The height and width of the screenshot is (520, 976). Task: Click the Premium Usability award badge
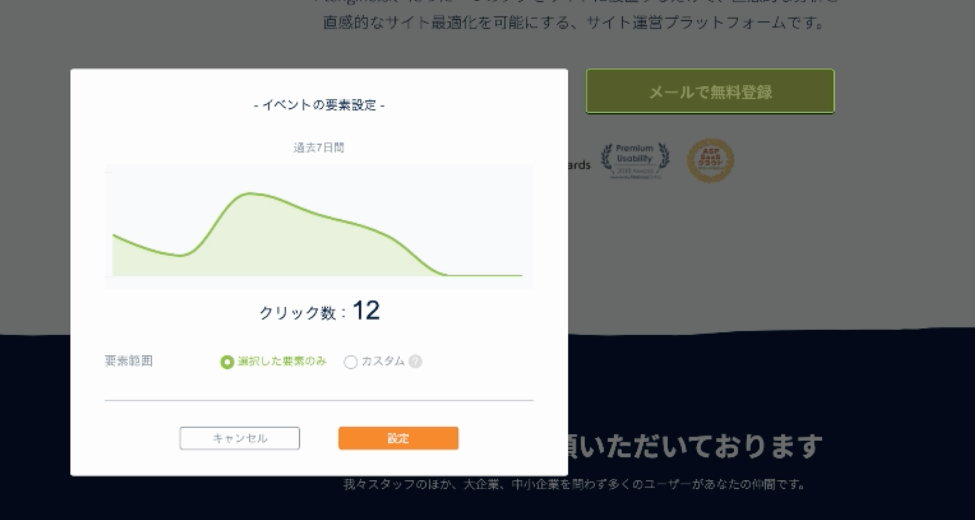pyautogui.click(x=635, y=161)
